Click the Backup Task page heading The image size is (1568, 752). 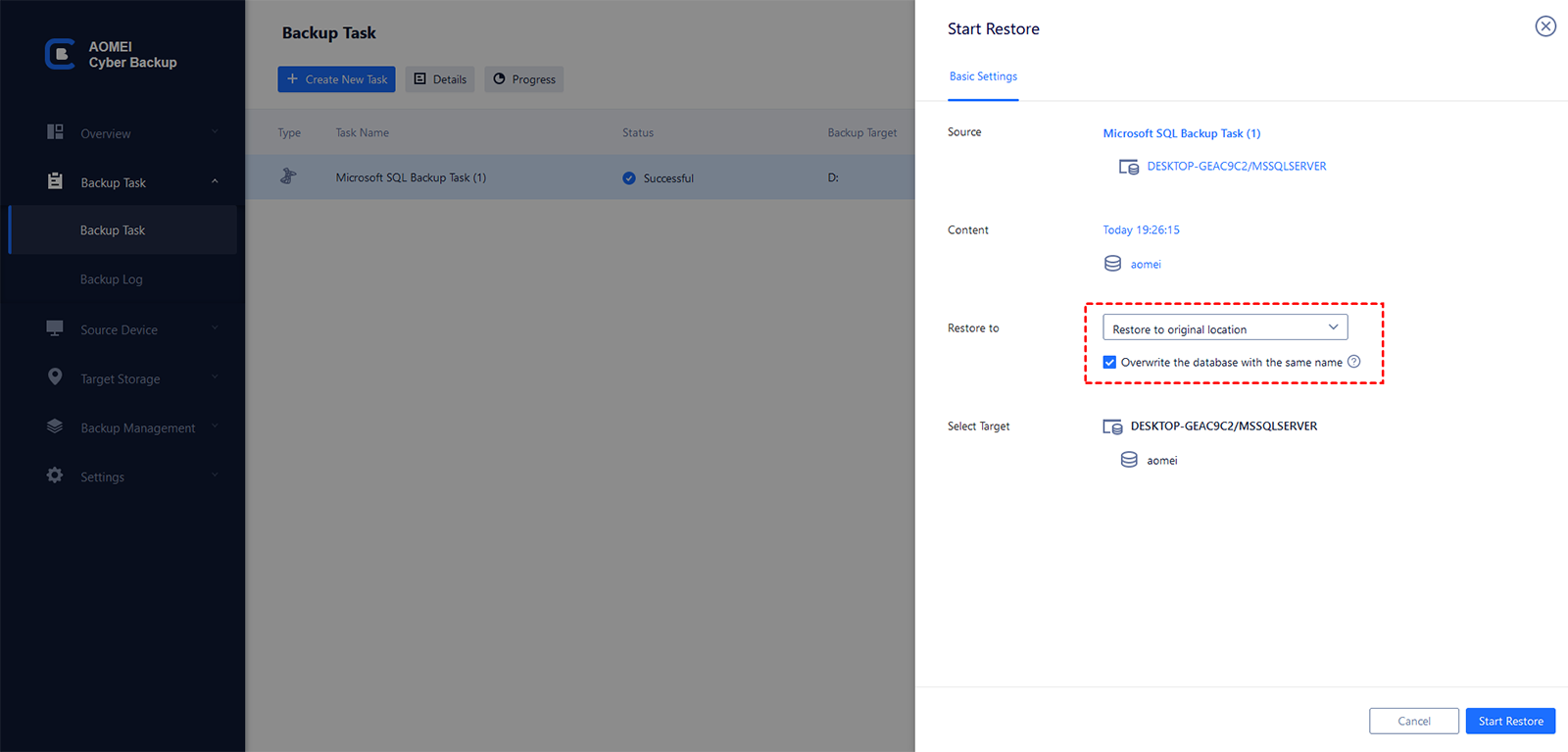click(x=329, y=33)
